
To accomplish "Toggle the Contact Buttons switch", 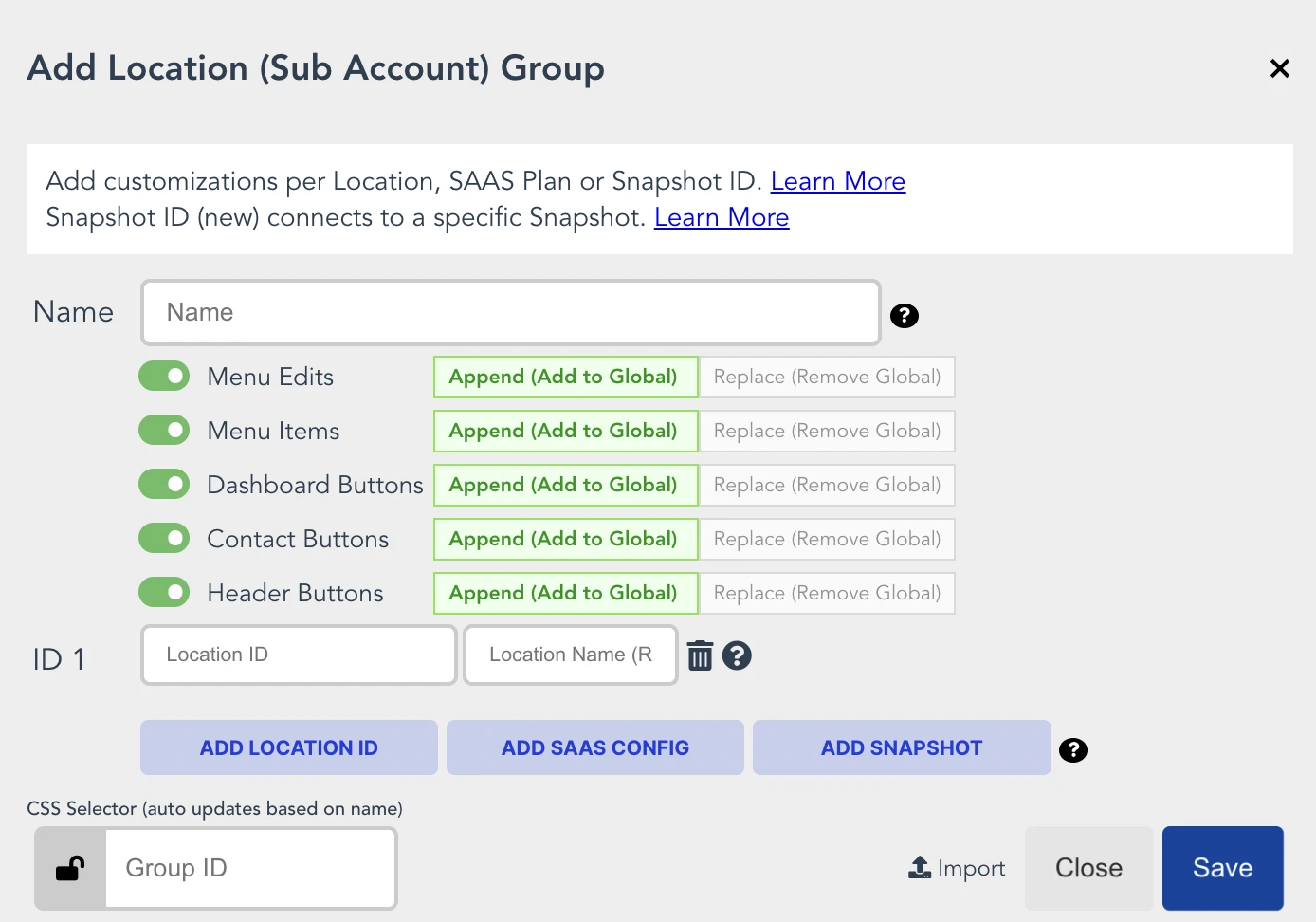I will (164, 539).
